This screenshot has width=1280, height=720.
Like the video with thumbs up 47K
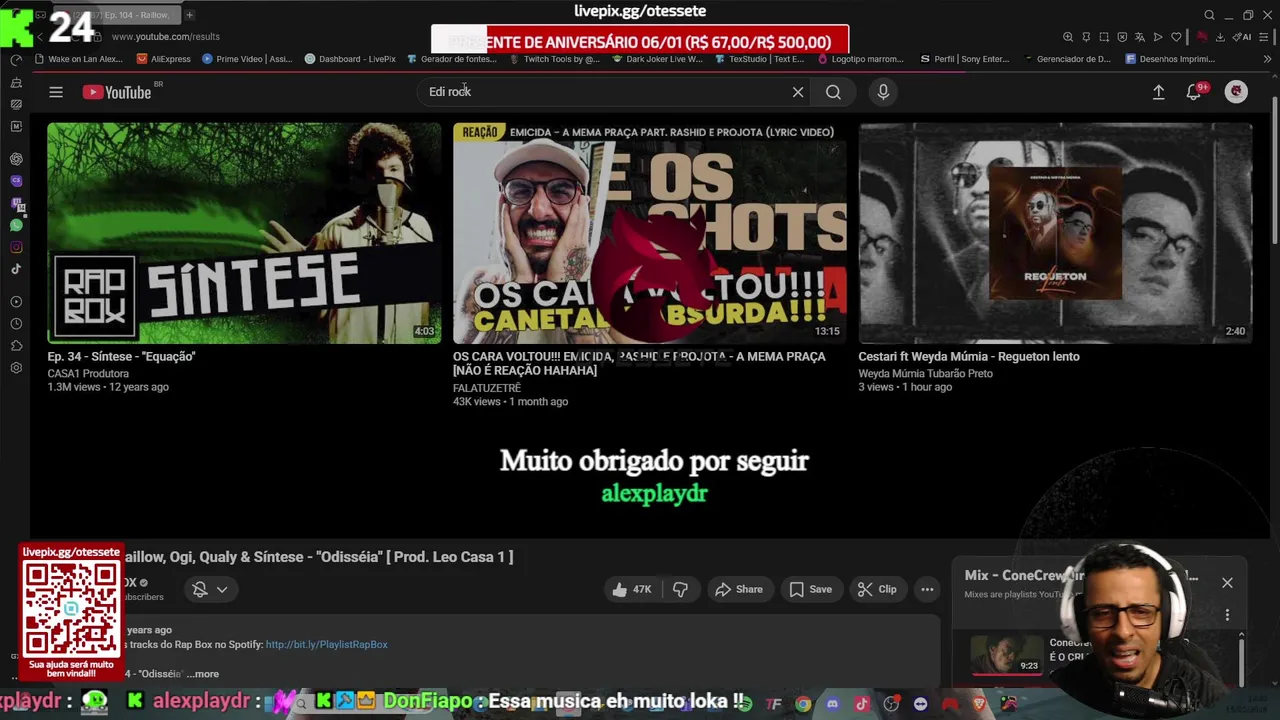click(632, 589)
